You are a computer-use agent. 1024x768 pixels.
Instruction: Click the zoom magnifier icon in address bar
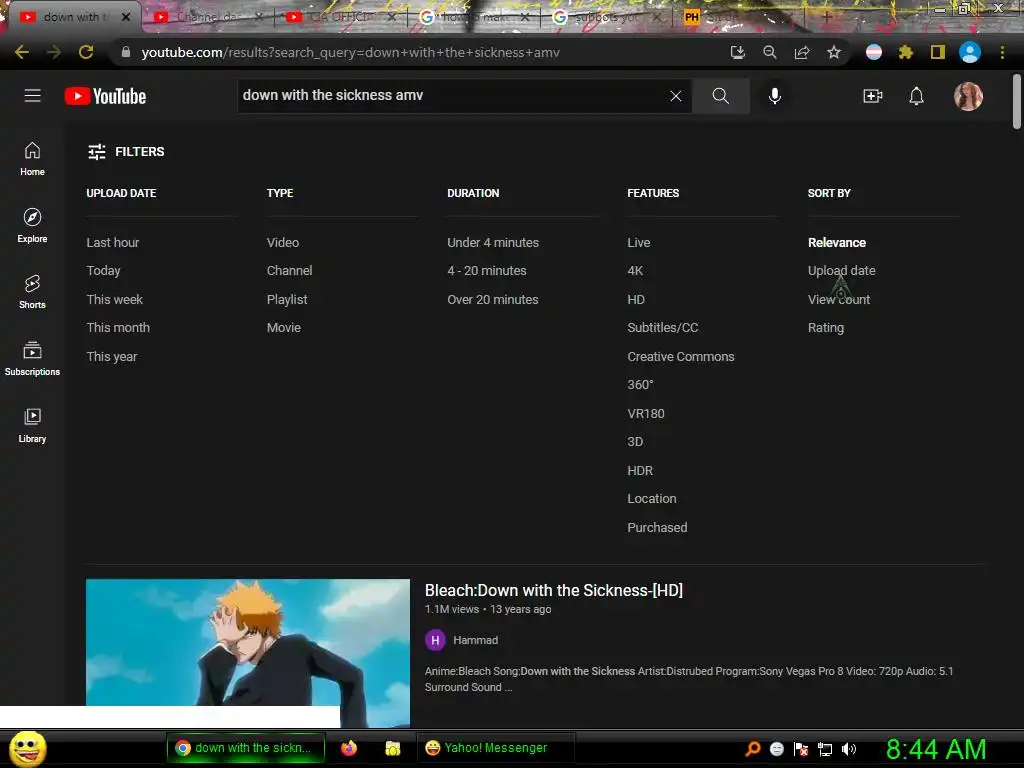[x=769, y=52]
